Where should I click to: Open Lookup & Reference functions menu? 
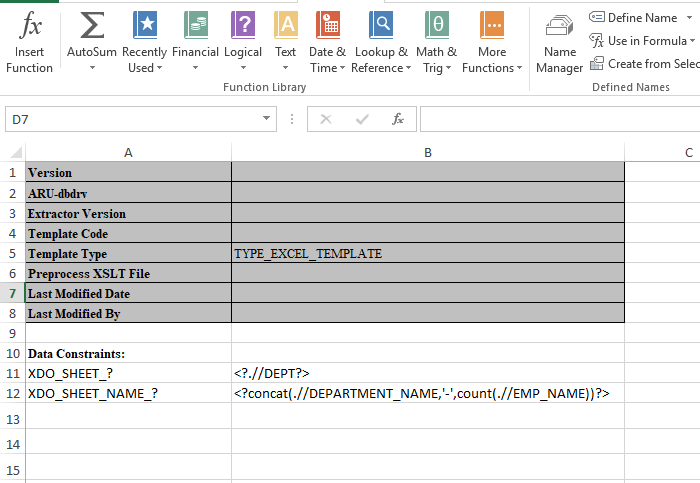pos(381,42)
